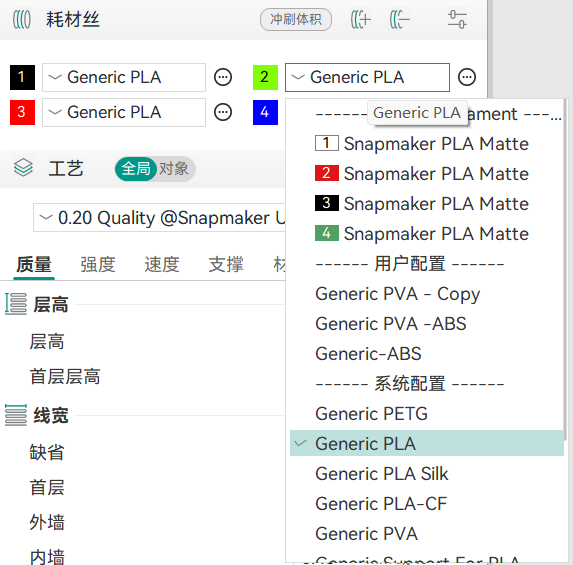Screen dimensions: 573x565
Task: Select Generic-ABS user preset
Action: click(426, 354)
